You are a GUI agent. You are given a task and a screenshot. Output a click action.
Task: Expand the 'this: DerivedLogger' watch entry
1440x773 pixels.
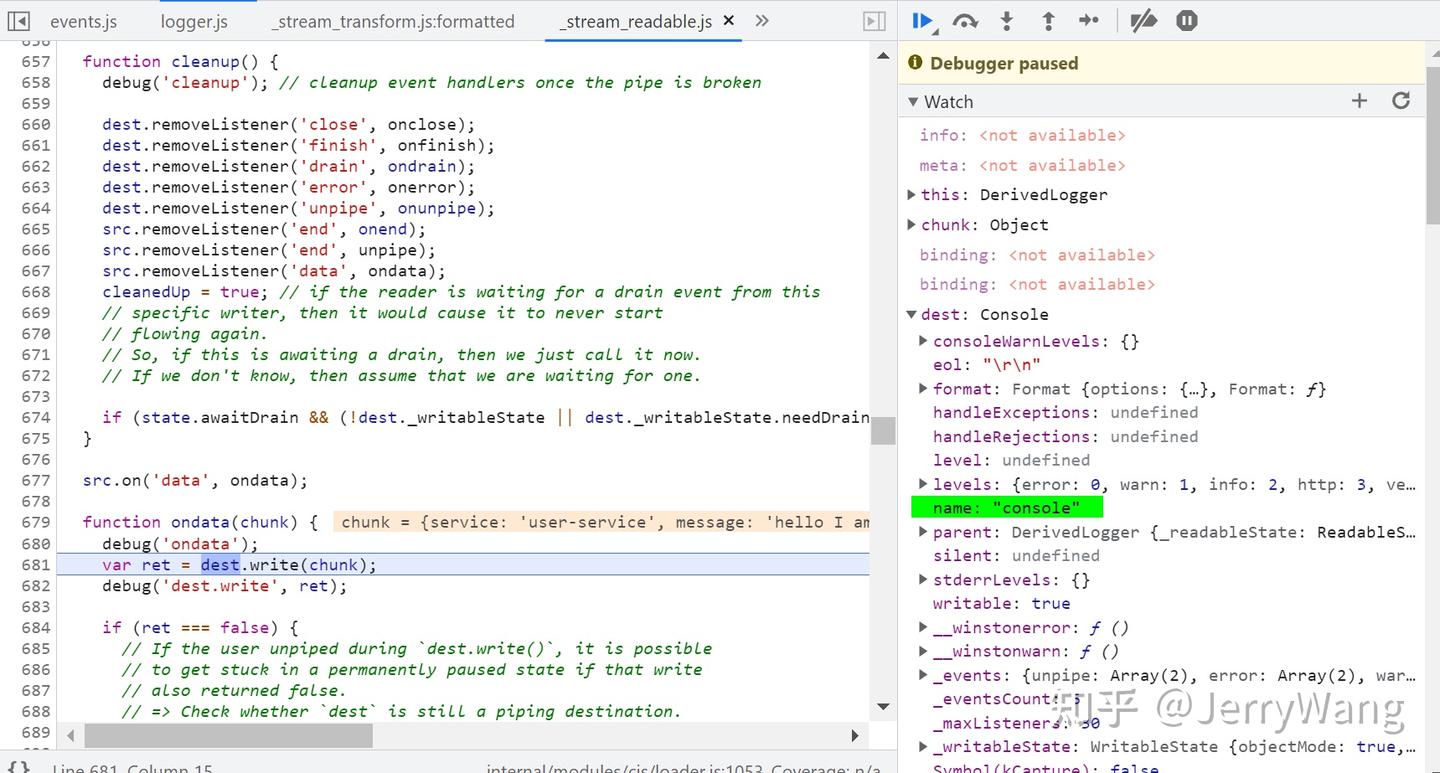point(912,195)
